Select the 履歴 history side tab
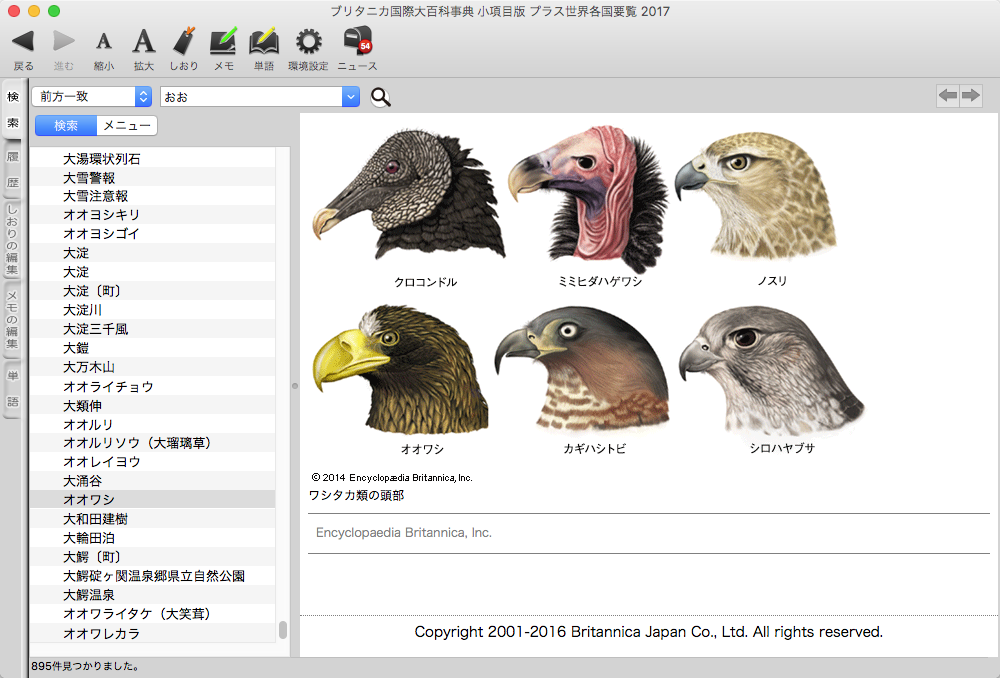Screen dimensions: 1000x678 13,170
